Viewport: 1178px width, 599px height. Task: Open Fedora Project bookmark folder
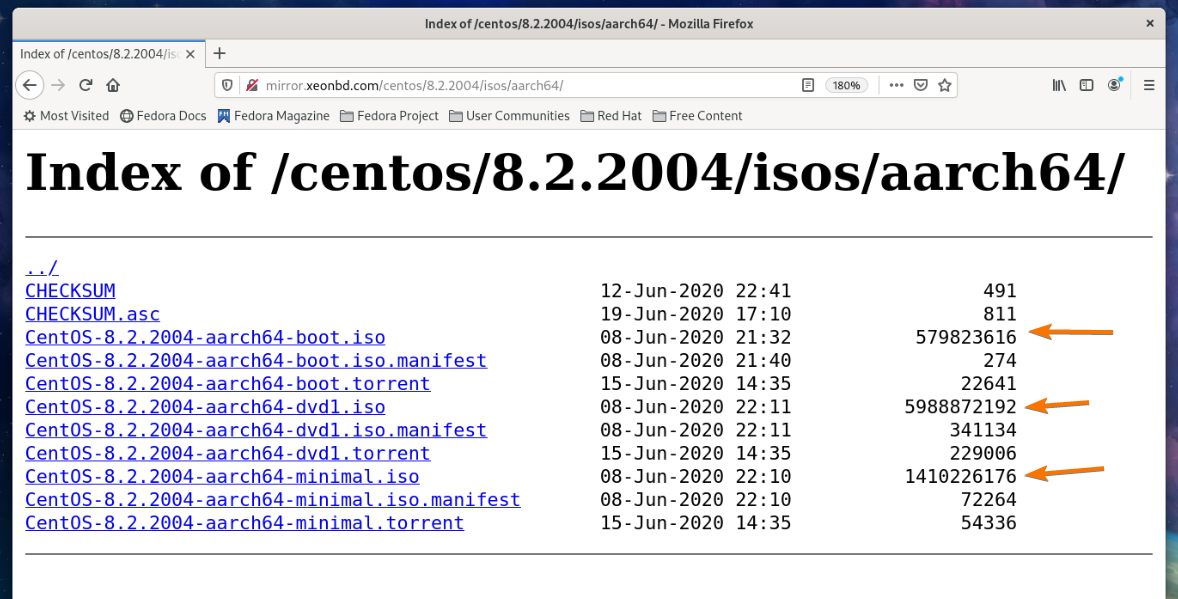click(389, 116)
